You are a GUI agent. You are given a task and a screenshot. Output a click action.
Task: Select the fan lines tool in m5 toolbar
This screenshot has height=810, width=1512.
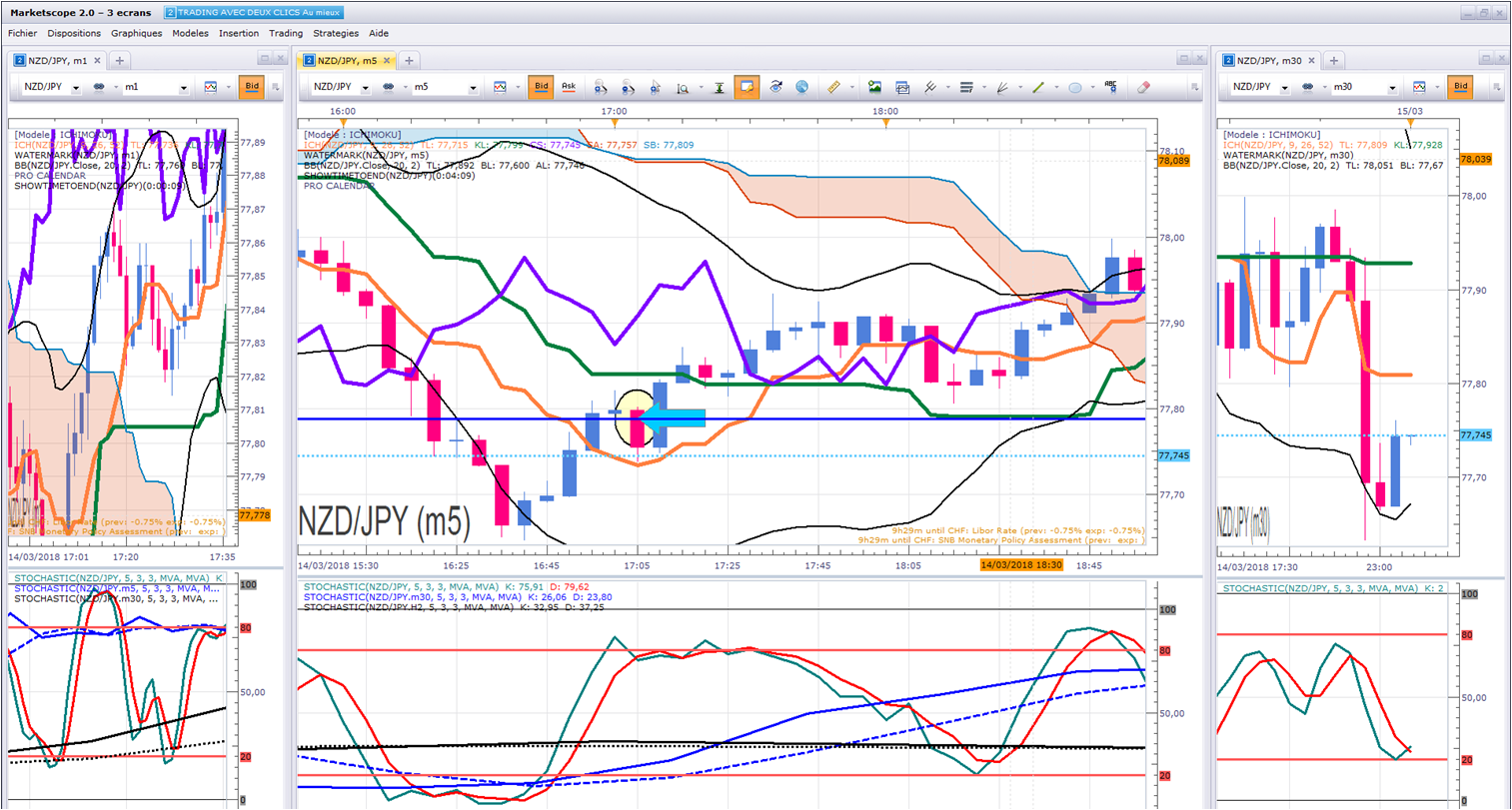[x=1002, y=87]
